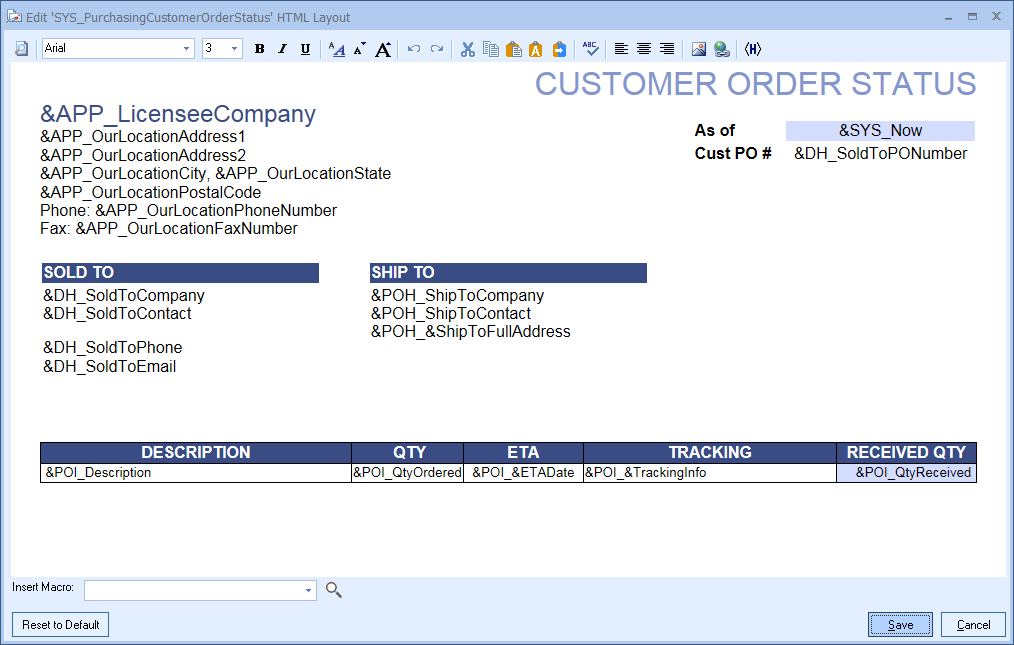Run the spell check tool
Screen dimensions: 1014x645
(x=591, y=49)
